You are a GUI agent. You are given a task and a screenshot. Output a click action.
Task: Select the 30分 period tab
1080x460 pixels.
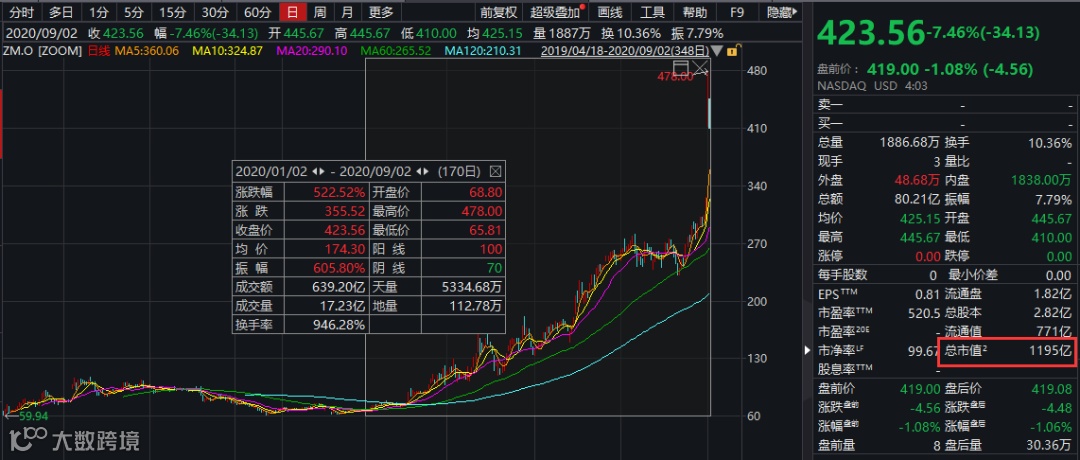point(214,12)
